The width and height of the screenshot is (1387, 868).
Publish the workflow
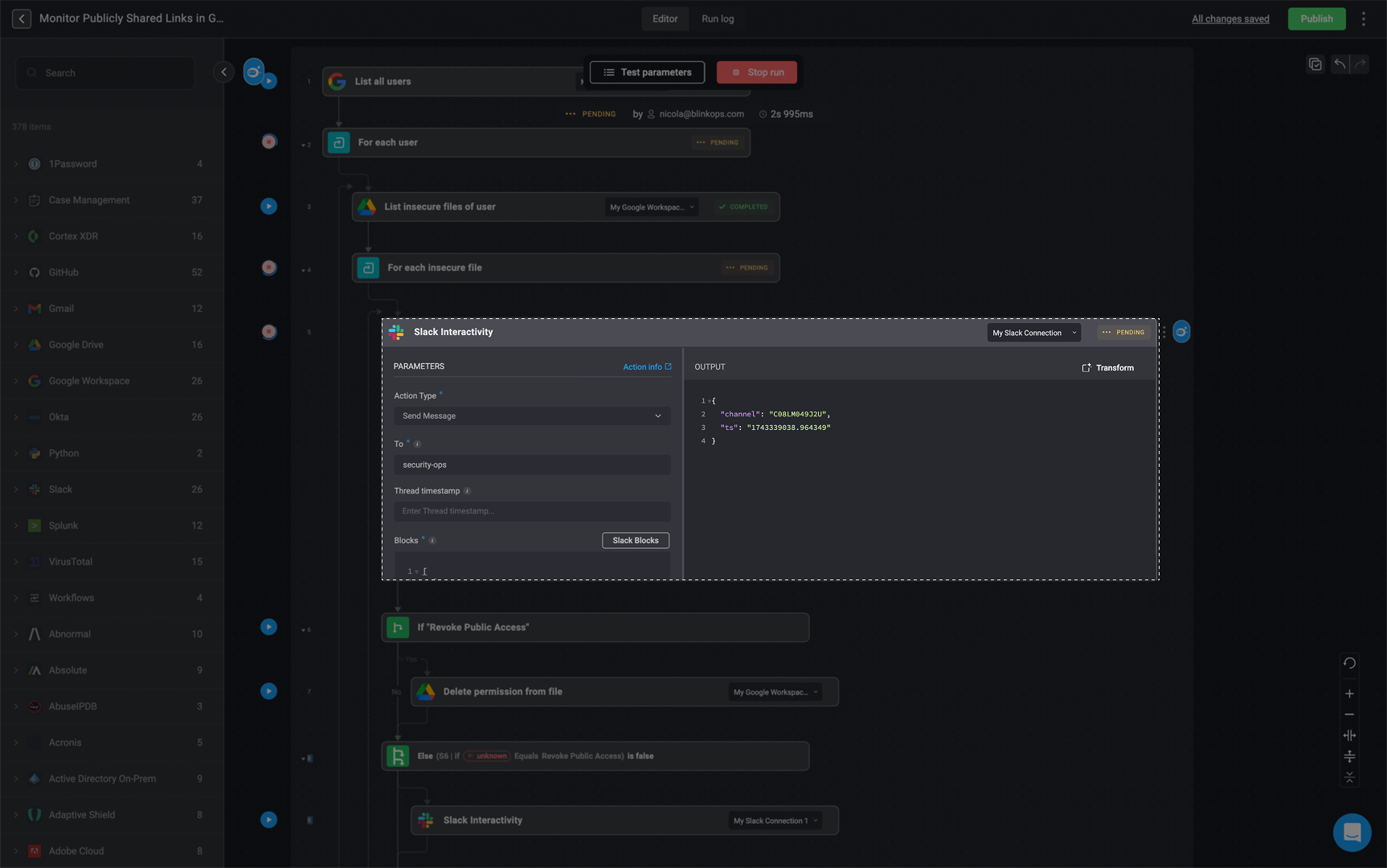pos(1316,18)
